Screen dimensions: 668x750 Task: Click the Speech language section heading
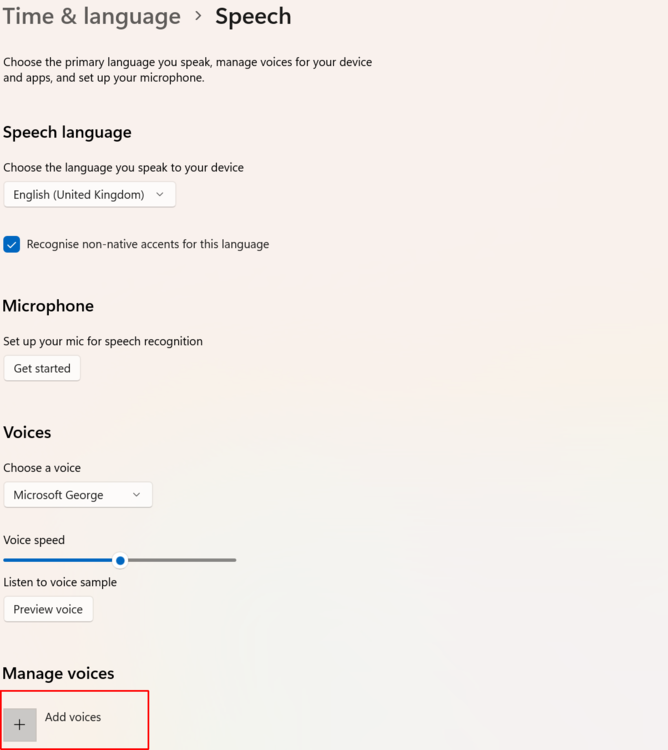tap(67, 132)
